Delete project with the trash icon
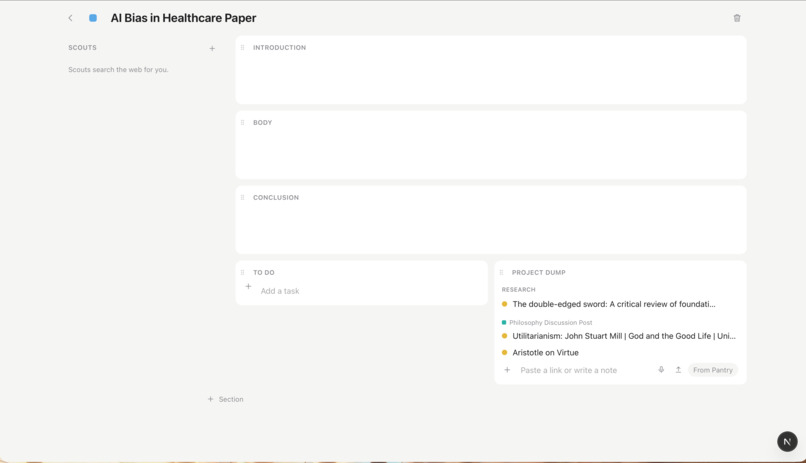The image size is (806, 463). coord(737,18)
